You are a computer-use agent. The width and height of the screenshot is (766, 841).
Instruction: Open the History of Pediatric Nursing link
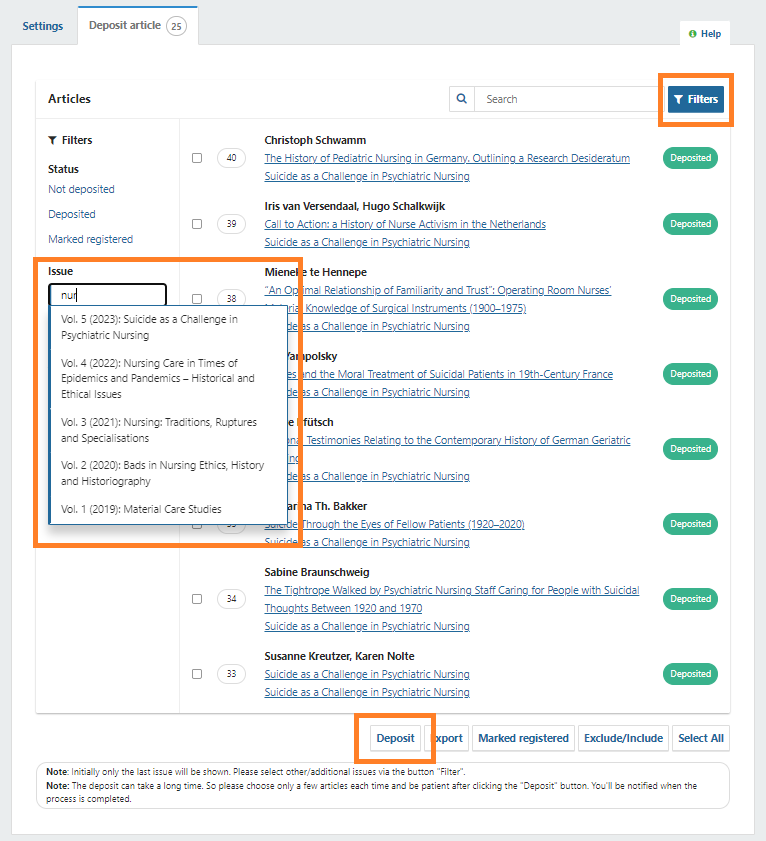point(447,158)
